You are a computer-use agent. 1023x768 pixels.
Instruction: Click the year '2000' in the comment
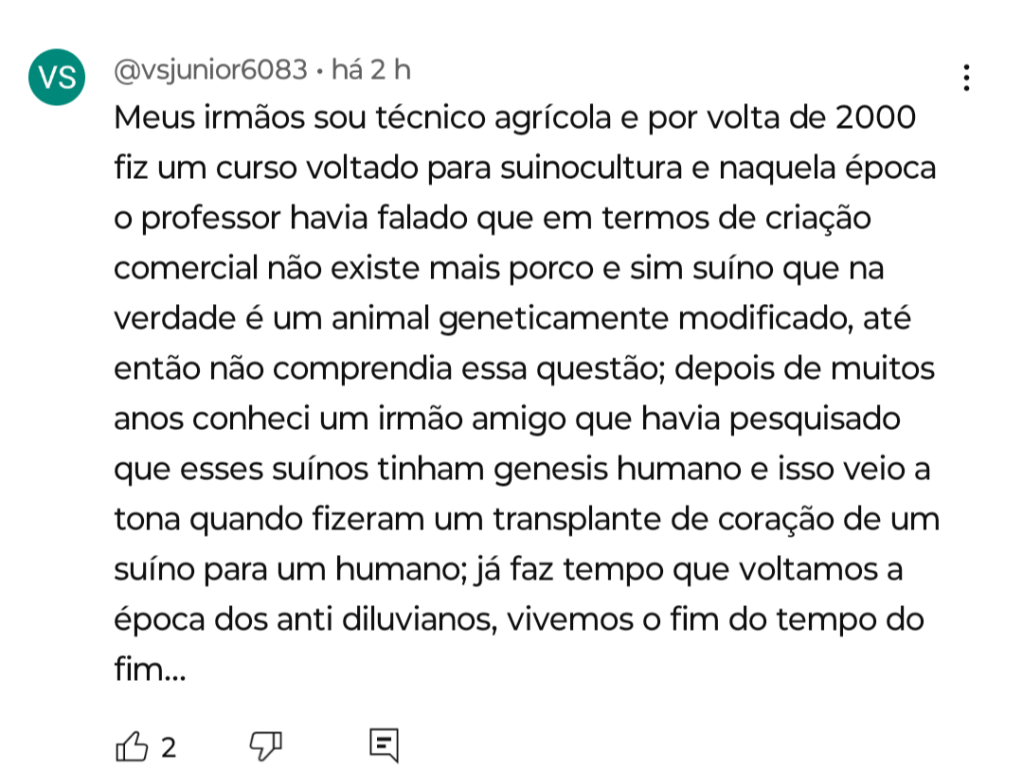click(x=874, y=119)
